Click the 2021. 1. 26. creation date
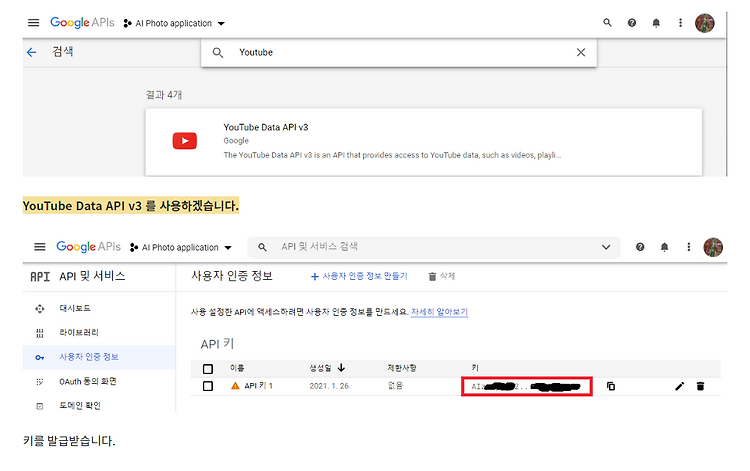 pyautogui.click(x=330, y=385)
